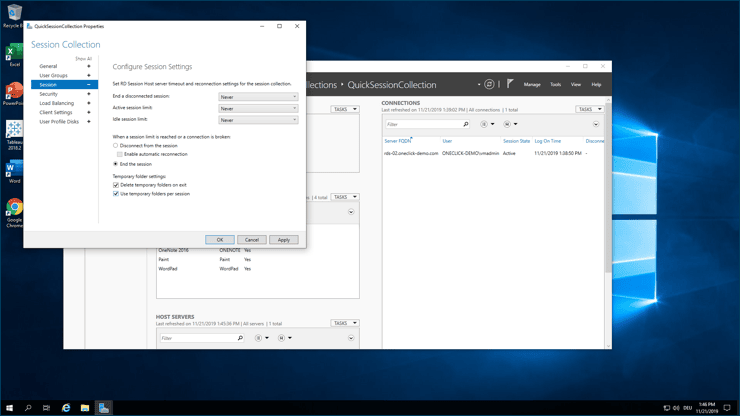Open File Explorer from the taskbar
The height and width of the screenshot is (416, 740).
pyautogui.click(x=85, y=408)
